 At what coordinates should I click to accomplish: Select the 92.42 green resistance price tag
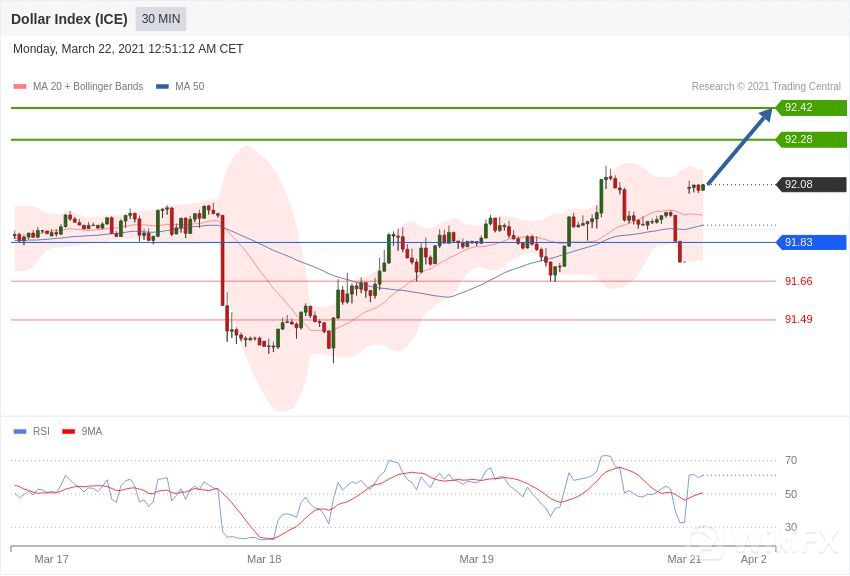point(811,108)
